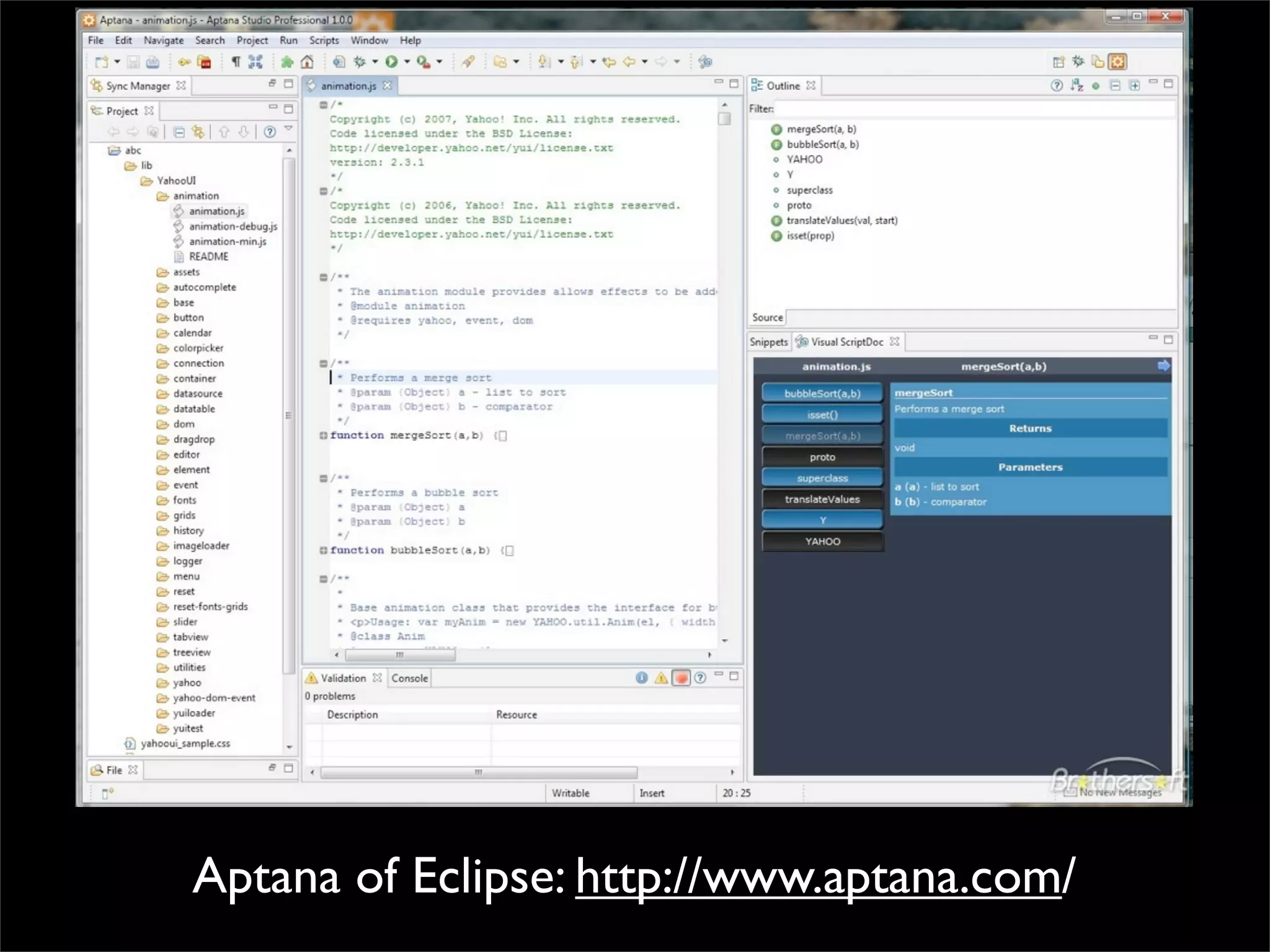Screen dimensions: 1270x952
Task: Click Collapse All in Outline toolbar
Action: (x=1115, y=86)
